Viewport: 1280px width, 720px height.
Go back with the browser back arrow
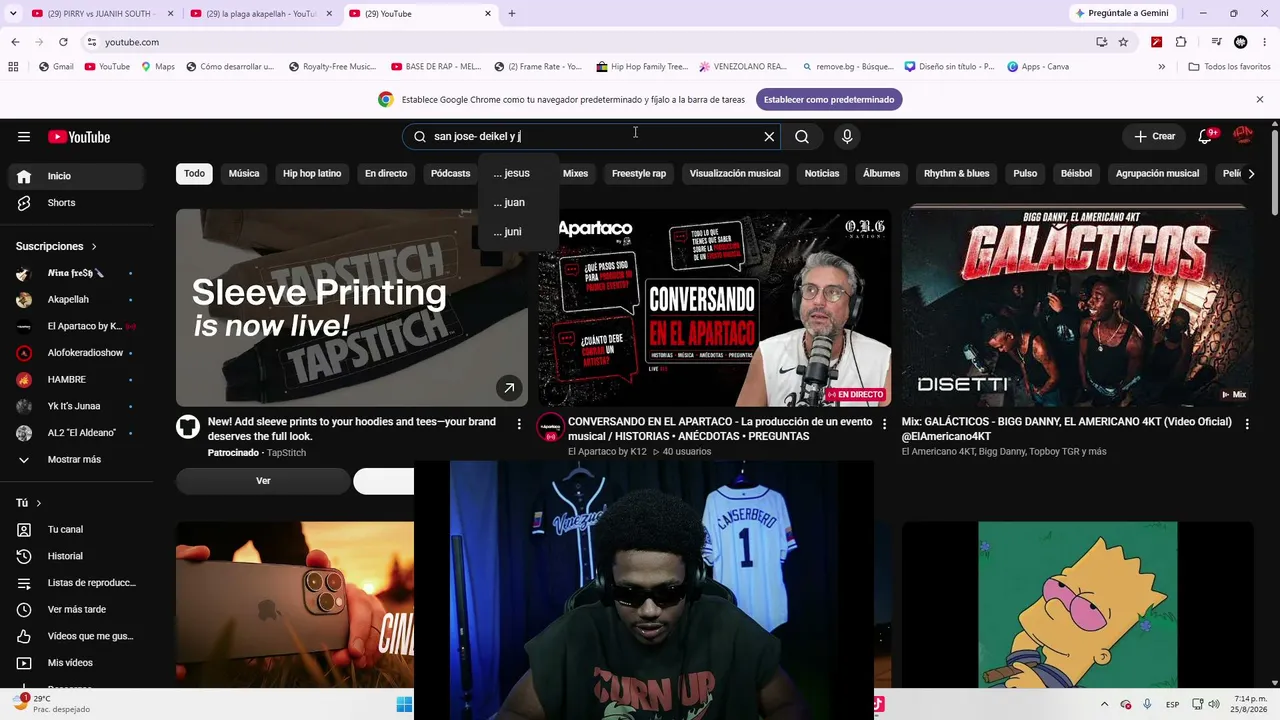click(x=15, y=42)
